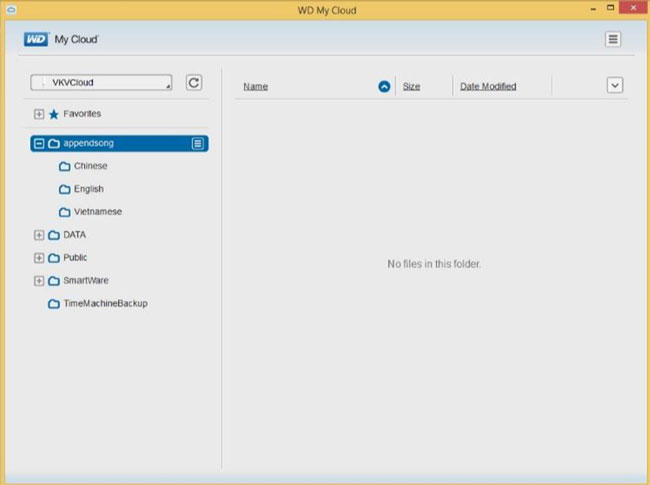This screenshot has width=650, height=485.
Task: Expand the column options chevron dropdown
Action: pos(615,86)
